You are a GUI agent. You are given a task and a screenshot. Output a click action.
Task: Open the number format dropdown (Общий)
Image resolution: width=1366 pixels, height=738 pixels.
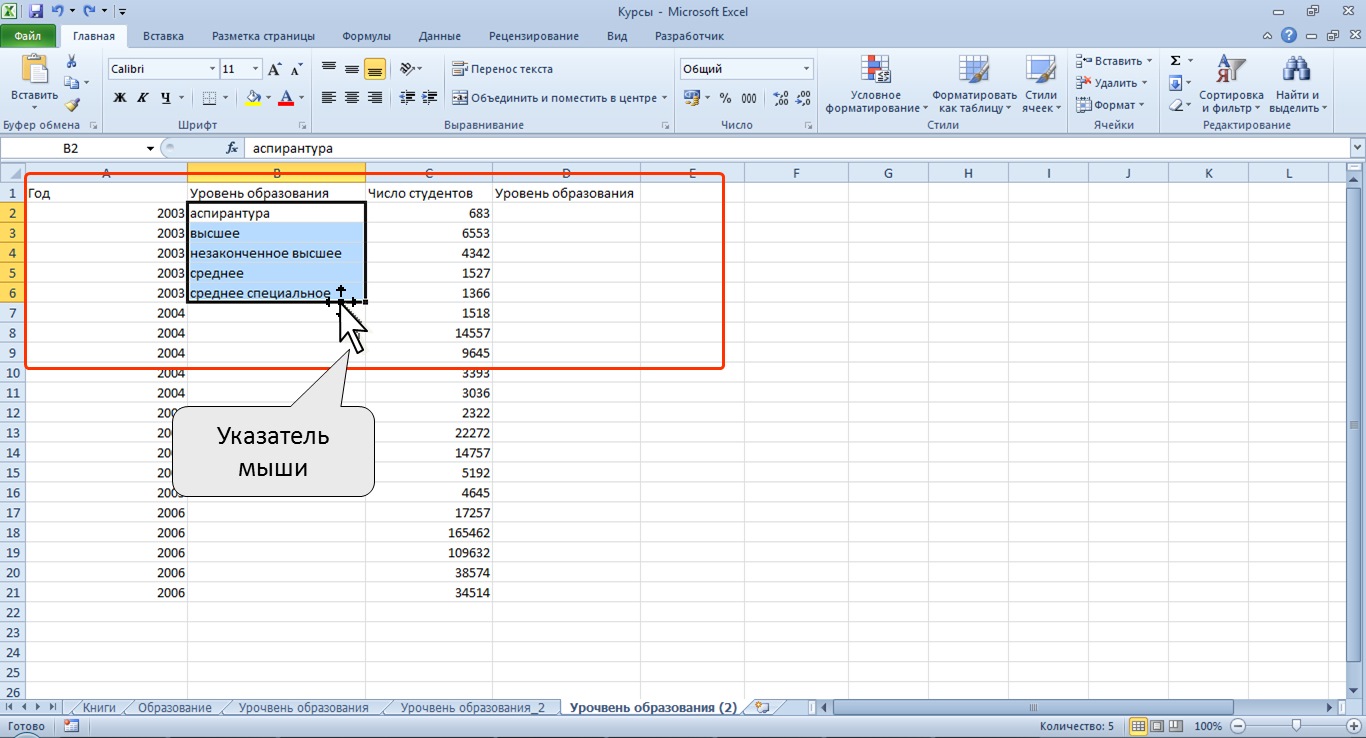point(807,69)
